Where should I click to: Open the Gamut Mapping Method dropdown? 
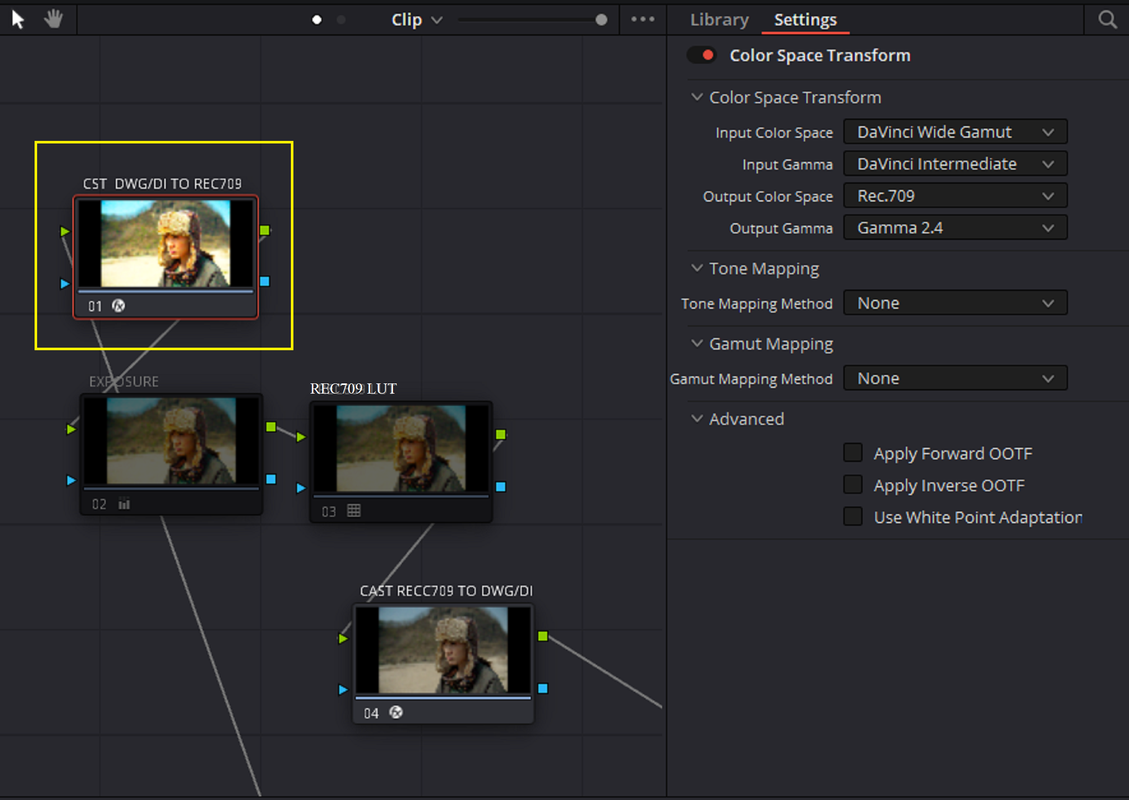[955, 378]
